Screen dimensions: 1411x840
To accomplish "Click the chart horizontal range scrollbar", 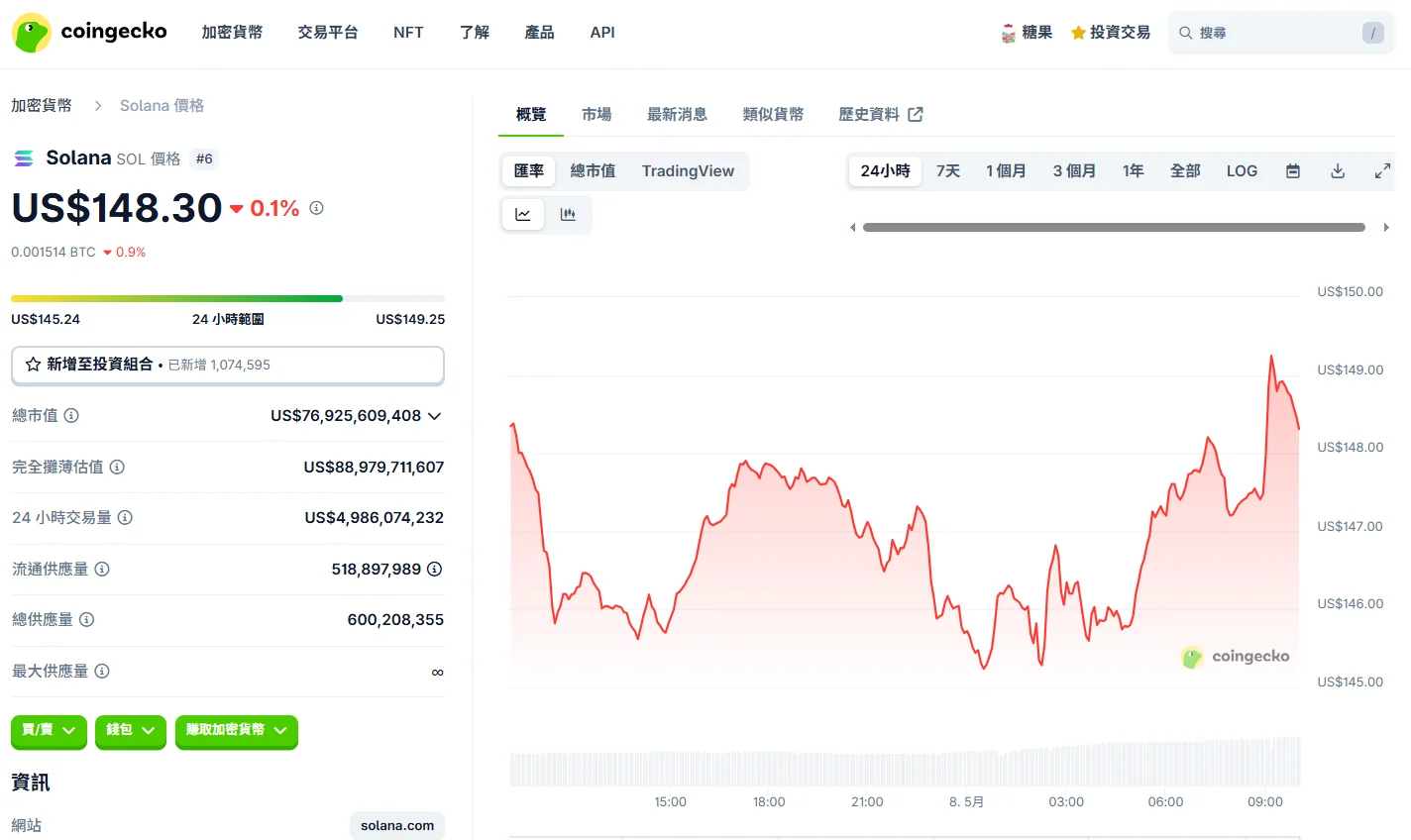I will 1114,228.
